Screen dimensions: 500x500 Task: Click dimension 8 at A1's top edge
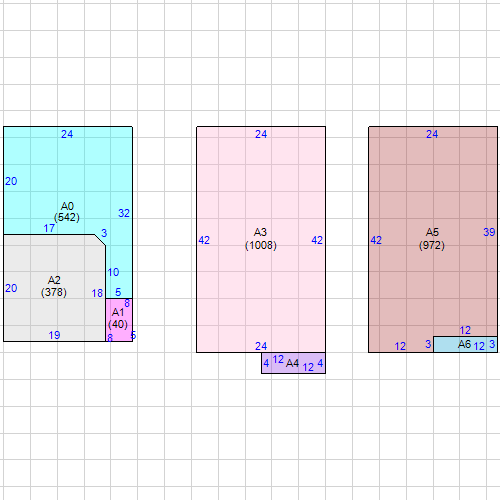click(x=127, y=303)
